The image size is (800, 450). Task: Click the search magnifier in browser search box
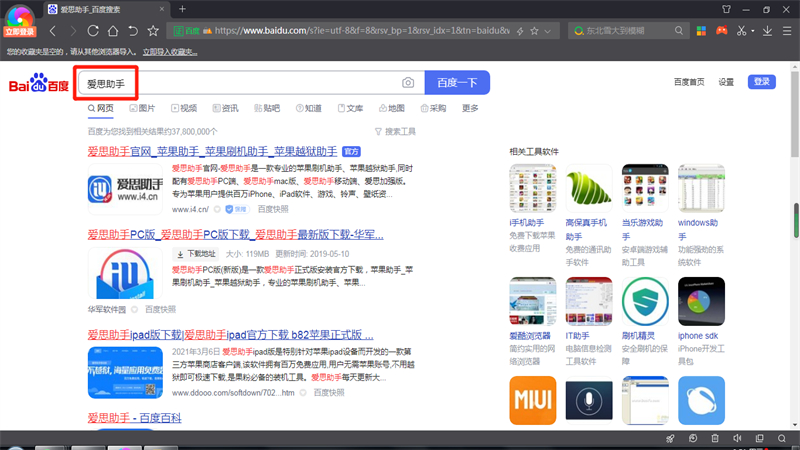(679, 31)
